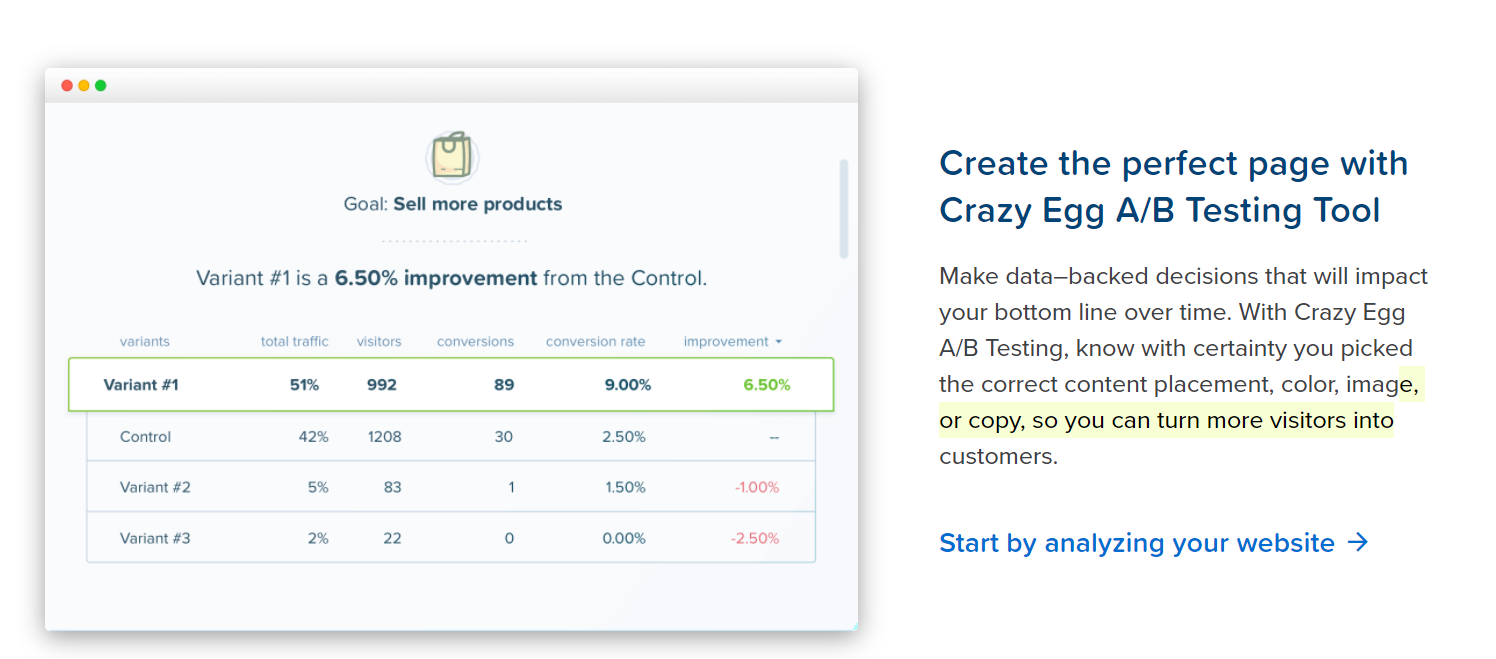Open Start by analyzing your website link
This screenshot has height=659, width=1496.
click(1153, 543)
